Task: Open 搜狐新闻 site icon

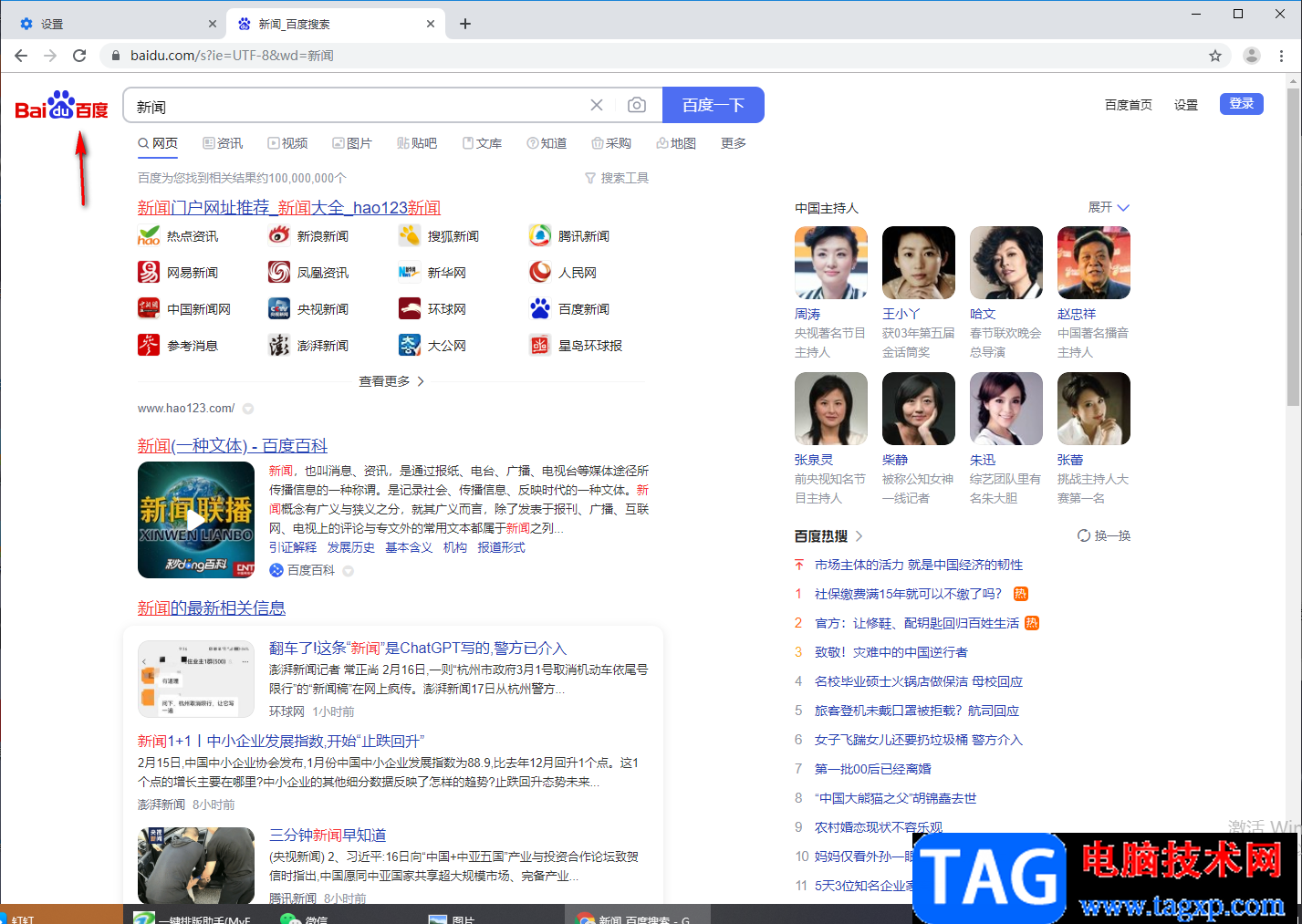Action: pyautogui.click(x=410, y=235)
